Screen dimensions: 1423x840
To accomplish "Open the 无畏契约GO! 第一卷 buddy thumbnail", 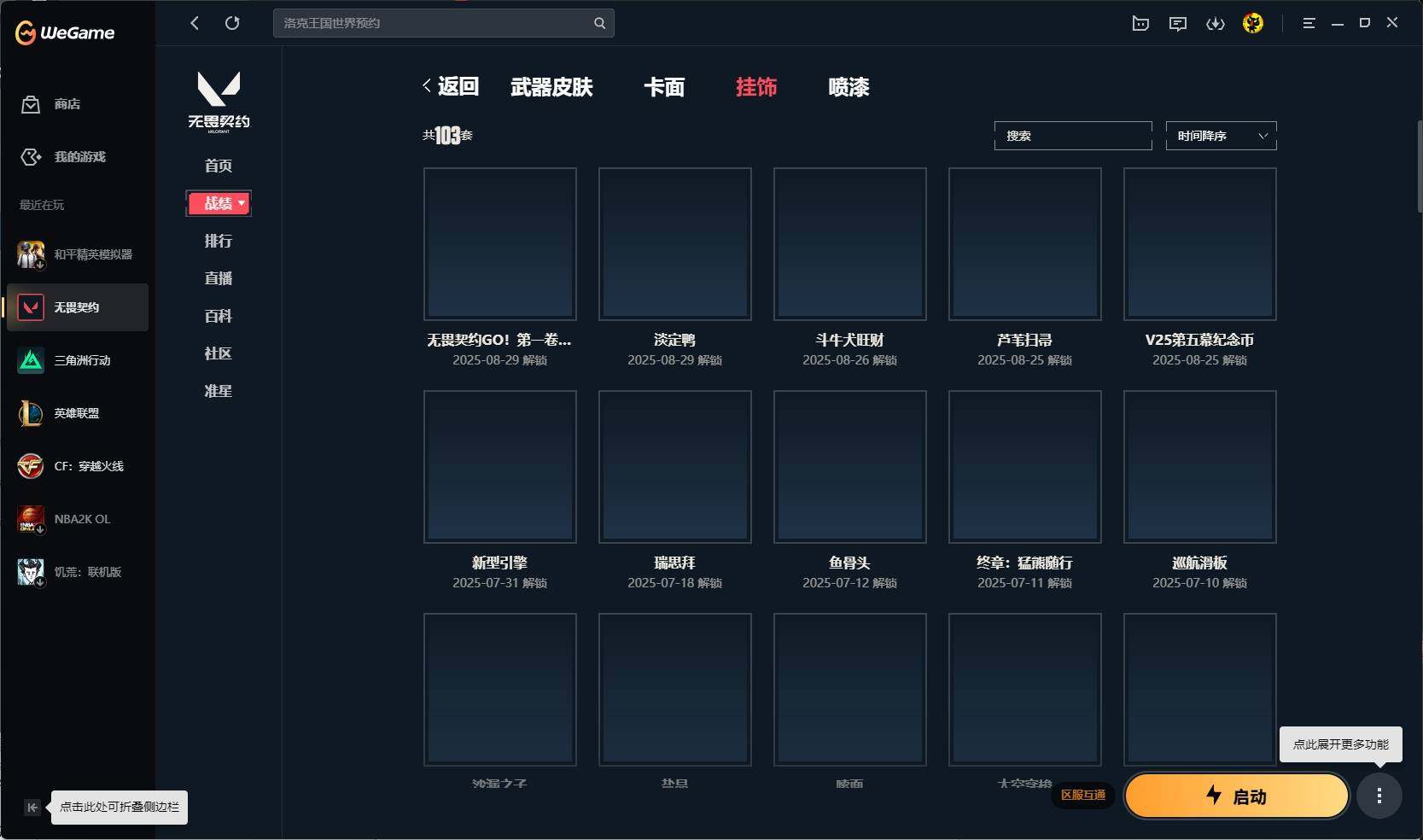I will (x=500, y=244).
